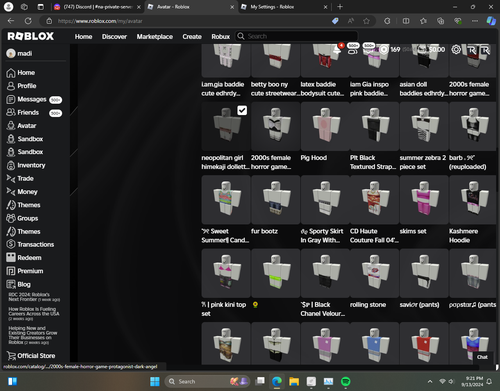
Task: Click the Official Store cart icon
Action: tap(11, 356)
